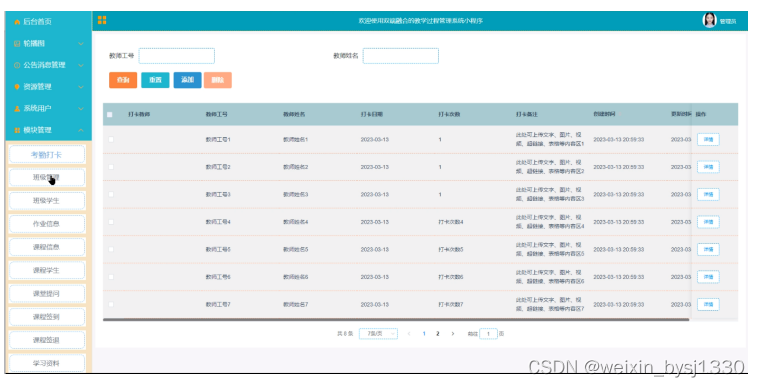Screen dimensions: 760x387
Task: Click the administrator avatar picture
Action: click(709, 20)
